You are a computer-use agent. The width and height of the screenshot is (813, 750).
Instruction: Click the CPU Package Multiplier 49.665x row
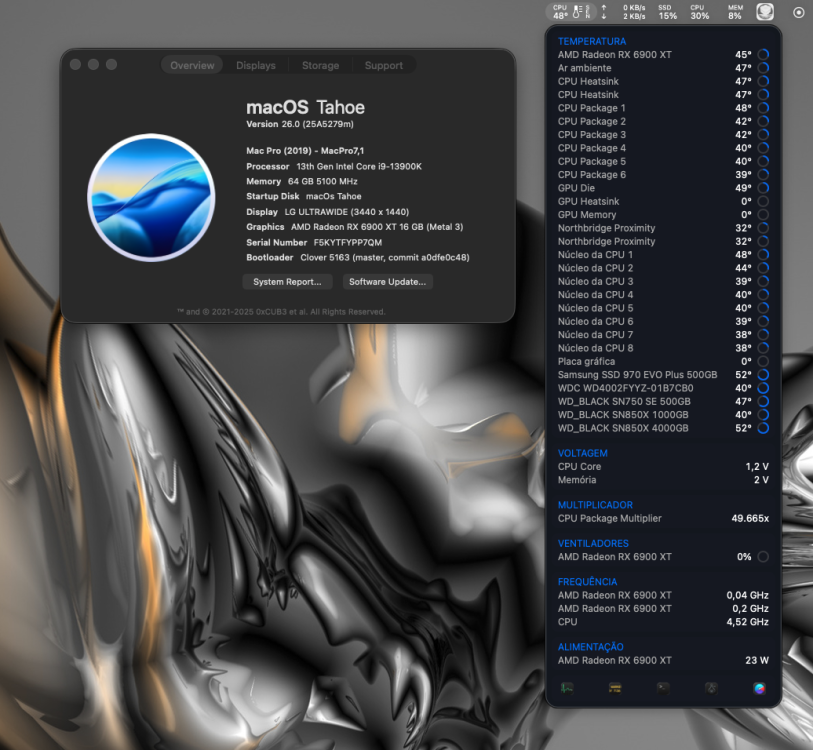tap(663, 518)
